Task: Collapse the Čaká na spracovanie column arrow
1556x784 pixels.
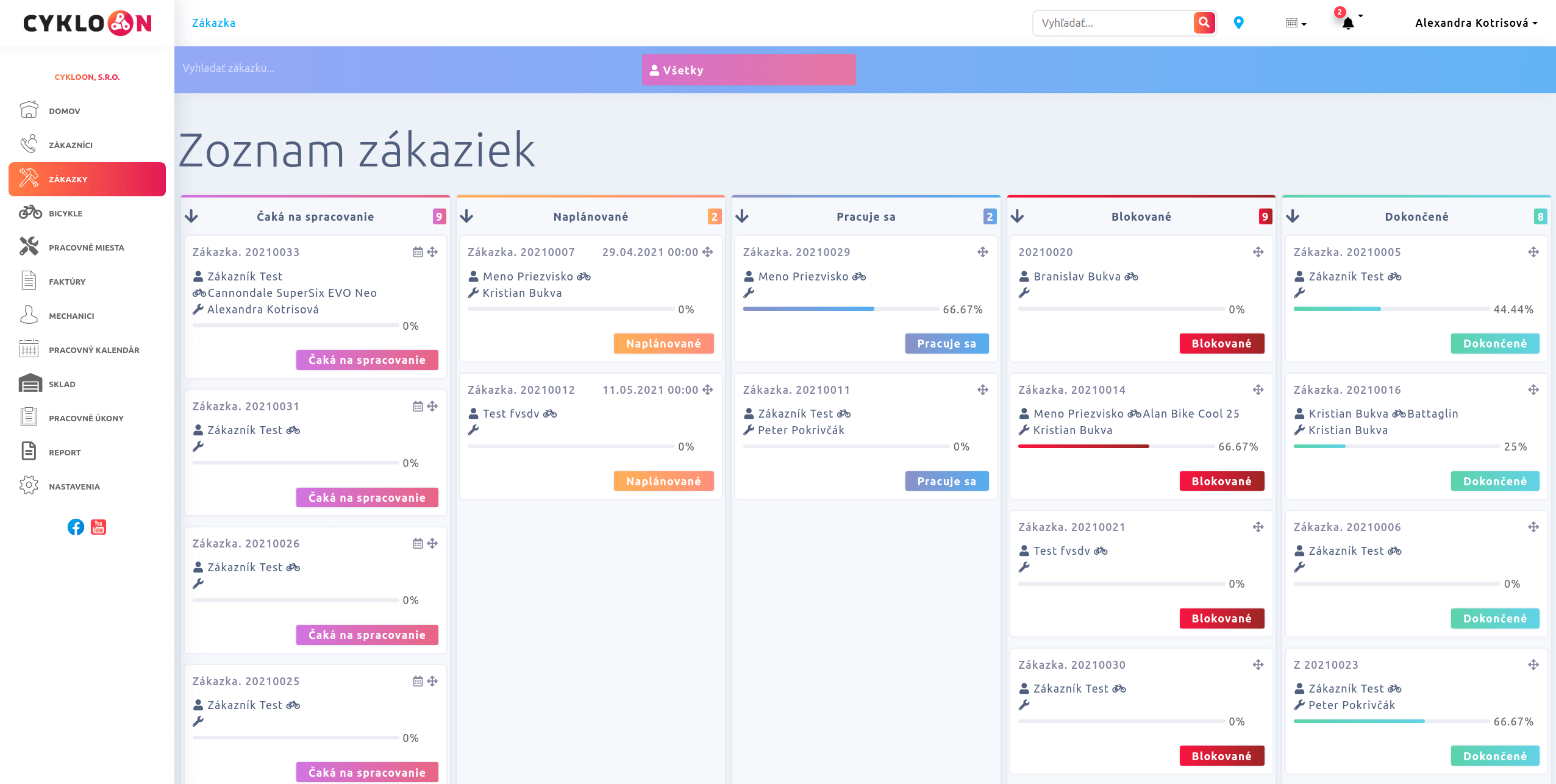Action: point(191,216)
